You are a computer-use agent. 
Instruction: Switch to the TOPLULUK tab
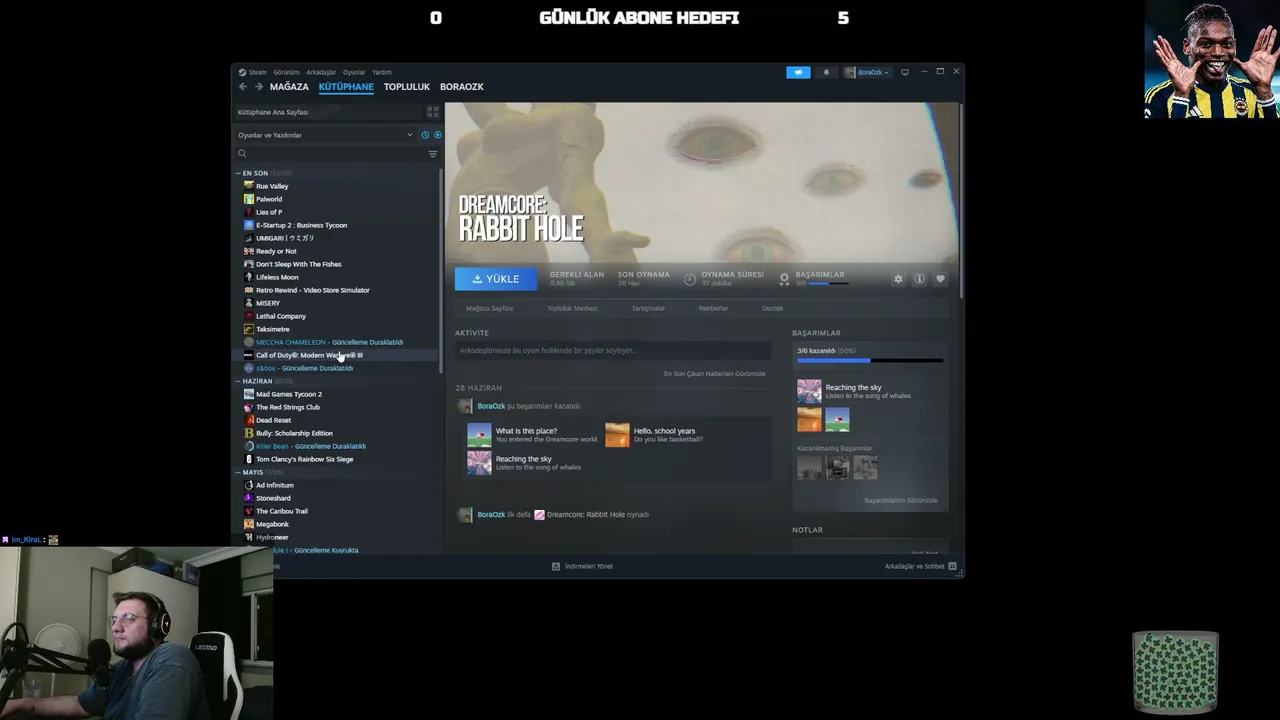point(407,87)
